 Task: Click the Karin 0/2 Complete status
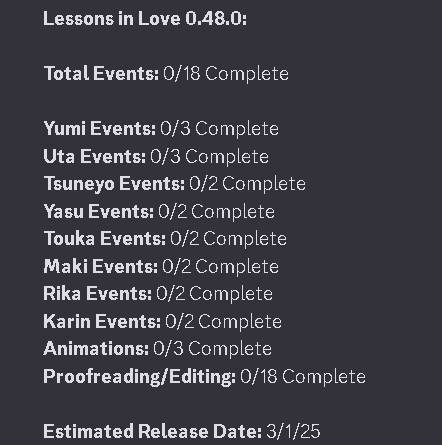[x=223, y=322]
